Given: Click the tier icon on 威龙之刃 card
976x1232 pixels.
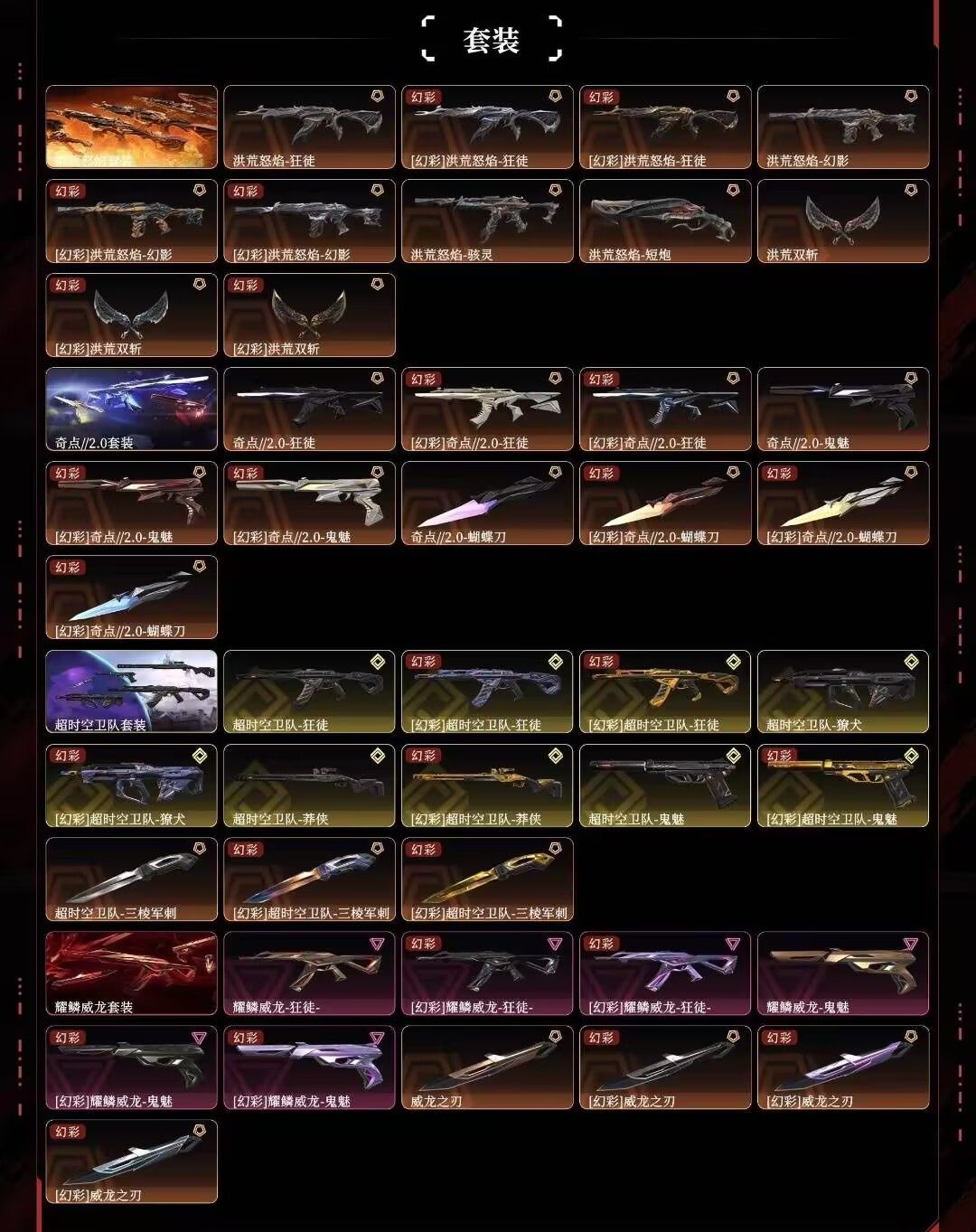Looking at the screenshot, I should [555, 1036].
